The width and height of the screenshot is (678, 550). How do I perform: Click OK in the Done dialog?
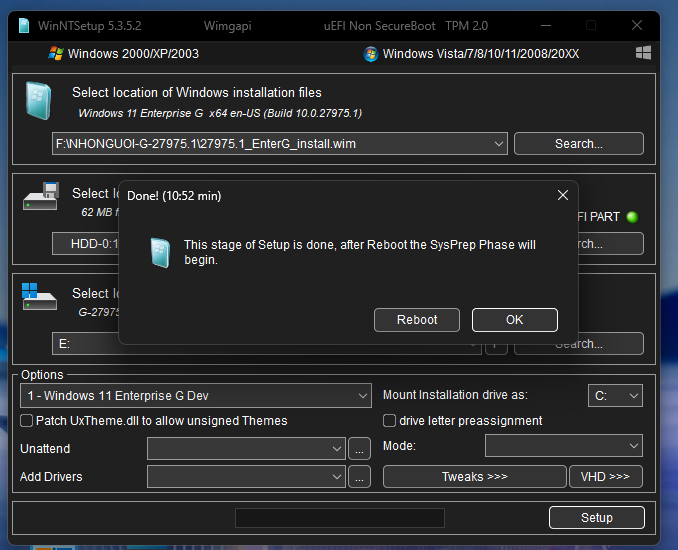[x=515, y=320]
